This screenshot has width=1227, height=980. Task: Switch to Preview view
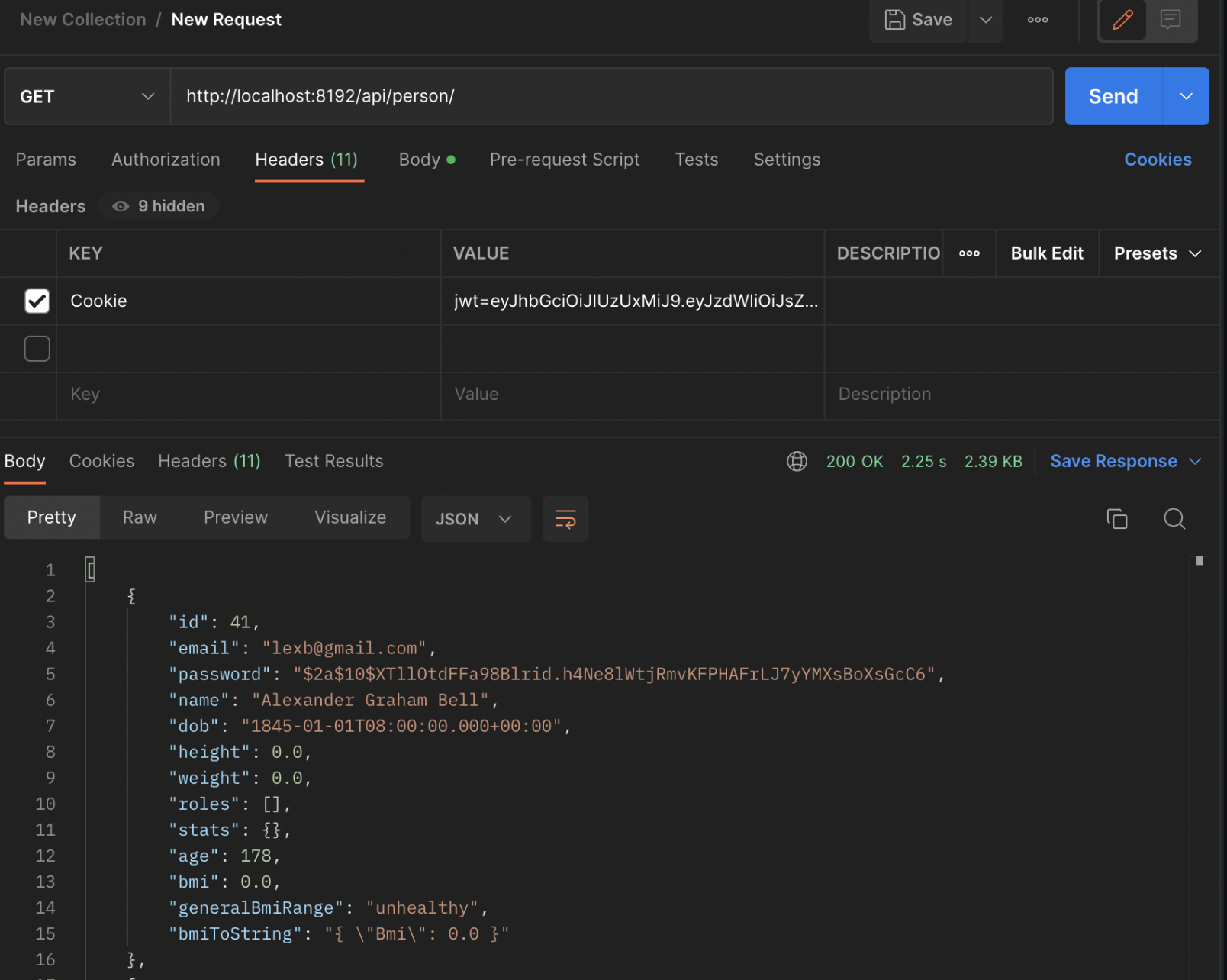click(236, 517)
